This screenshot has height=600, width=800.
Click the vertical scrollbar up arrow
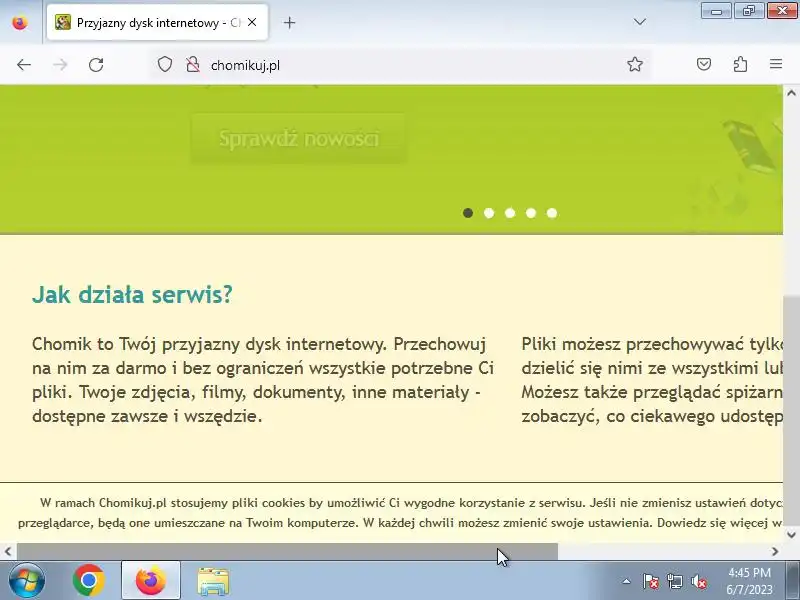coord(791,93)
